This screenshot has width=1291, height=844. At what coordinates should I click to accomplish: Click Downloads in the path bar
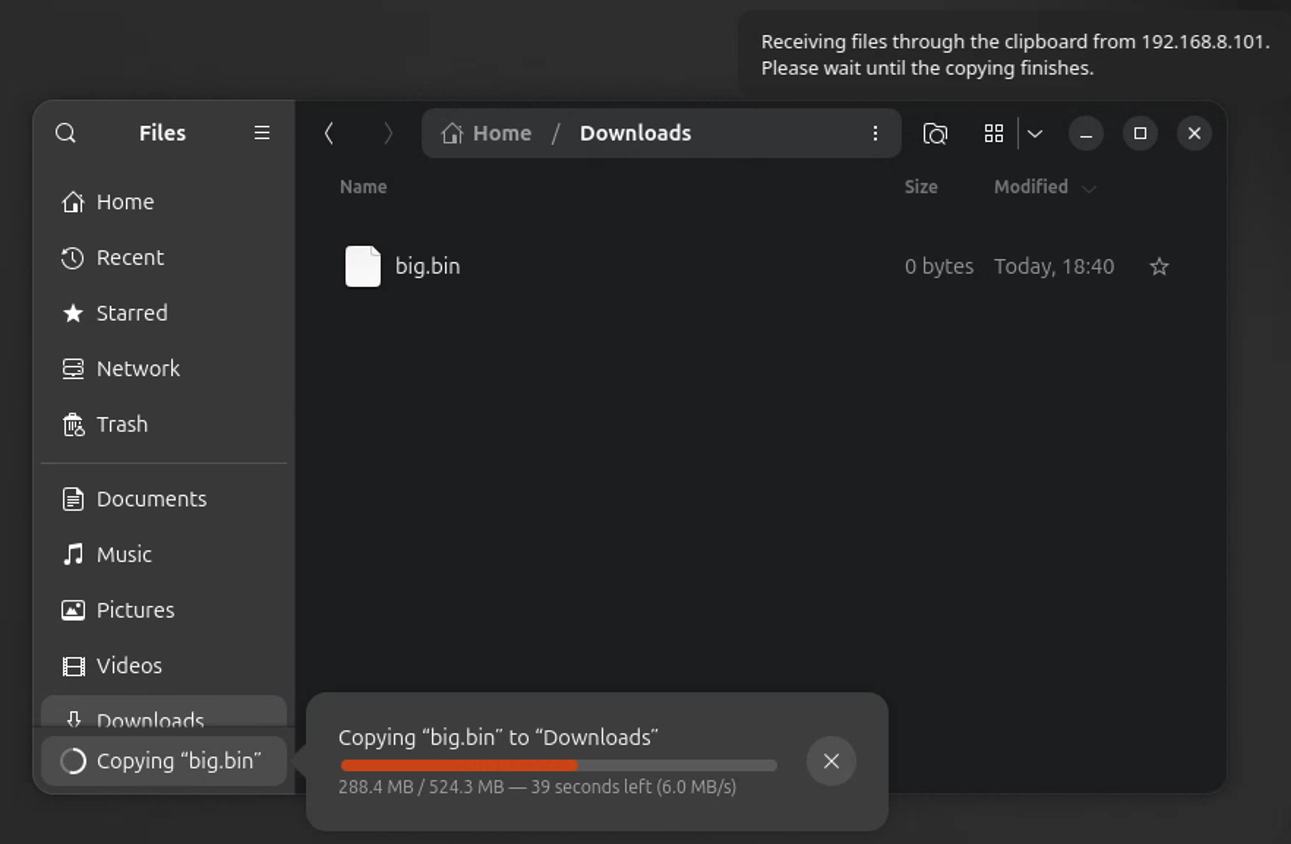(635, 133)
